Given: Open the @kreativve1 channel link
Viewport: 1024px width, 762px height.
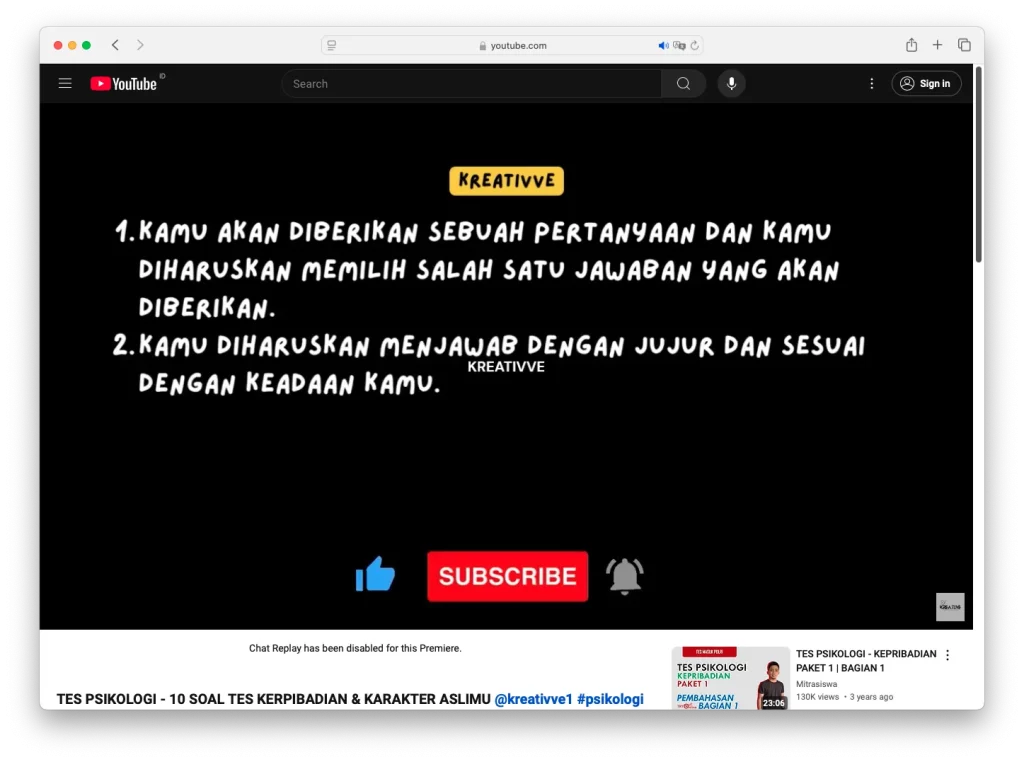Looking at the screenshot, I should point(533,699).
